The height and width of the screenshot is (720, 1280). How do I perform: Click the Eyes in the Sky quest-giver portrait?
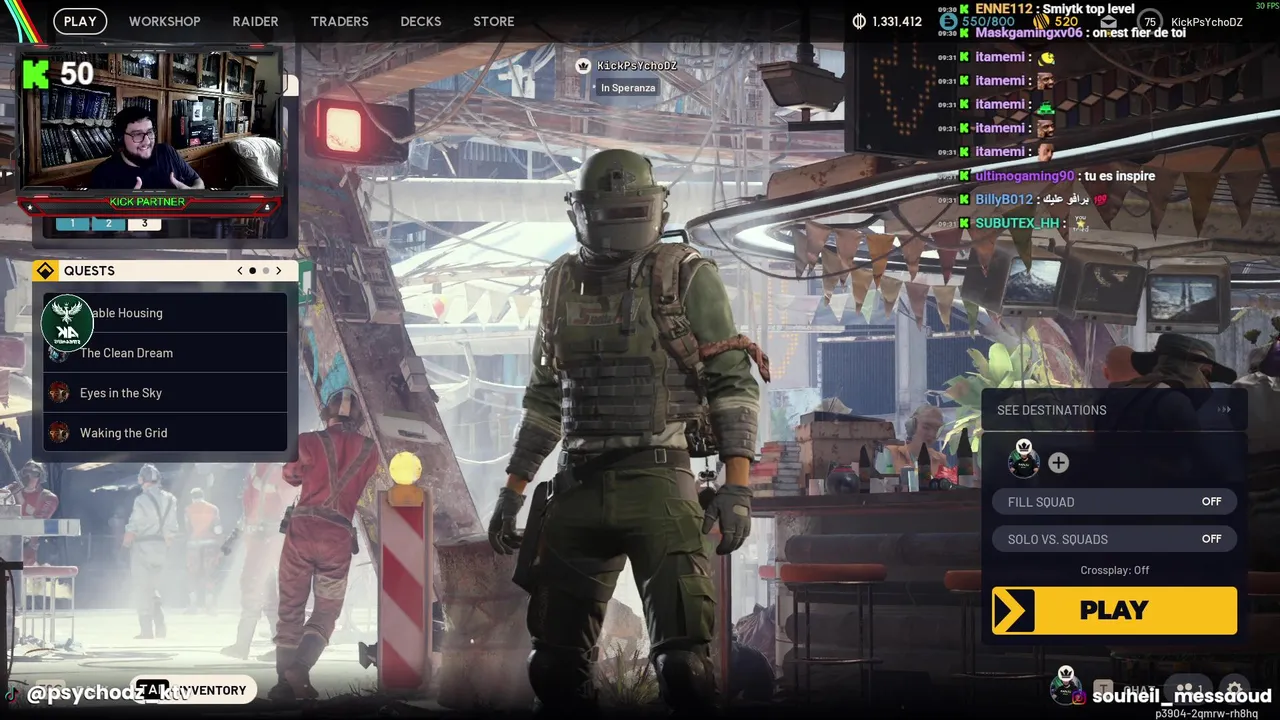[59, 393]
